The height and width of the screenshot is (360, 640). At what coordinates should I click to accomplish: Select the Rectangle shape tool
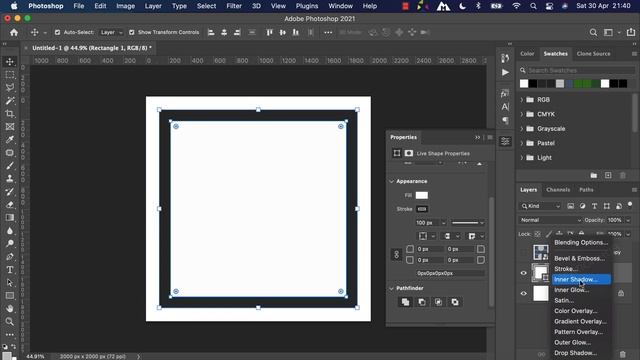click(10, 296)
